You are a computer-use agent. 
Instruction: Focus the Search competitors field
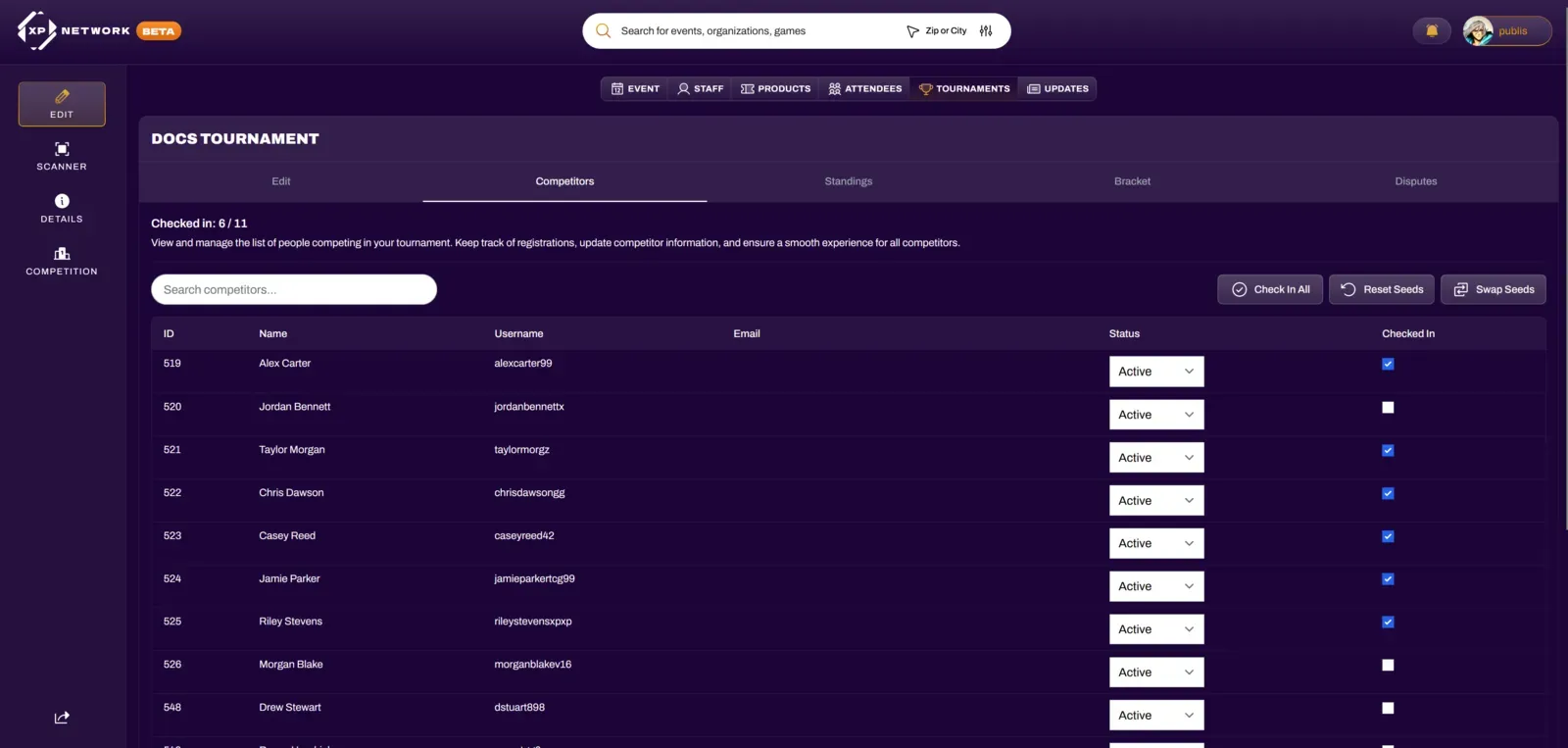click(294, 290)
